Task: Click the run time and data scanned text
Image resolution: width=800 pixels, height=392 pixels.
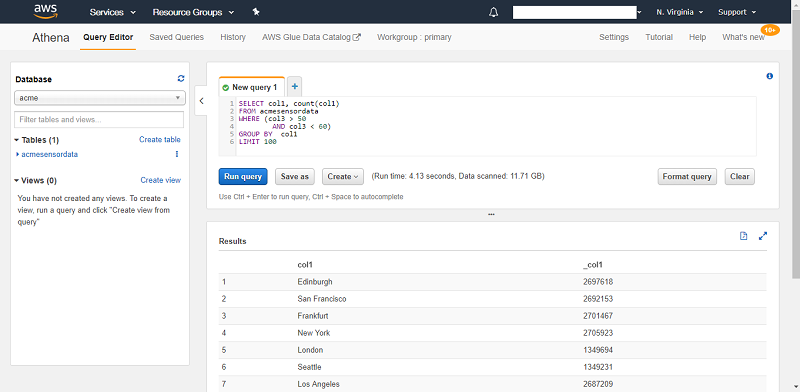Action: (458, 176)
